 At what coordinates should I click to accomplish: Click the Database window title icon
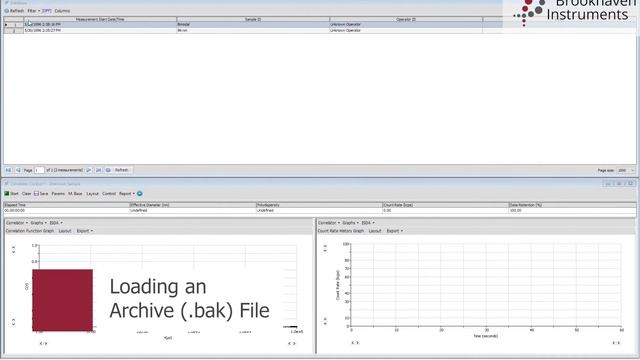(7, 2)
